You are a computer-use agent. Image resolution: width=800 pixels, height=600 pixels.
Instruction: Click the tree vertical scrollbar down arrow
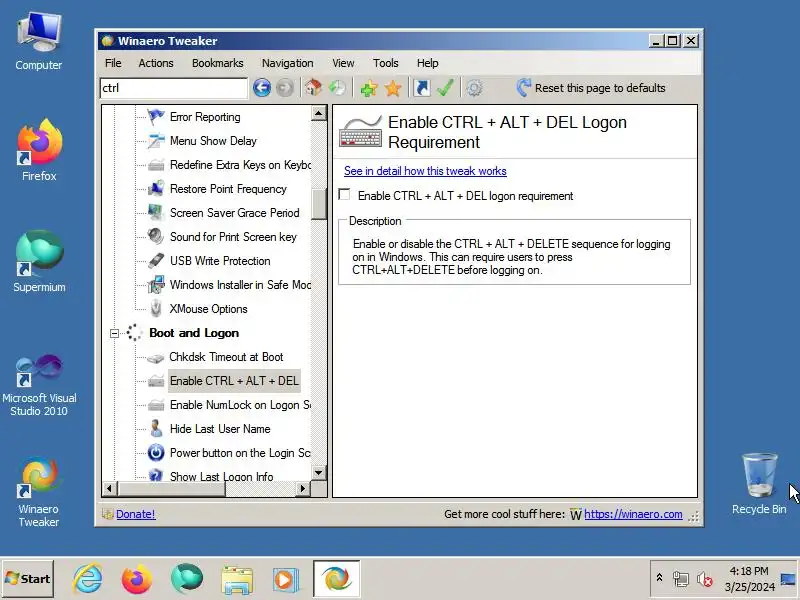(319, 472)
